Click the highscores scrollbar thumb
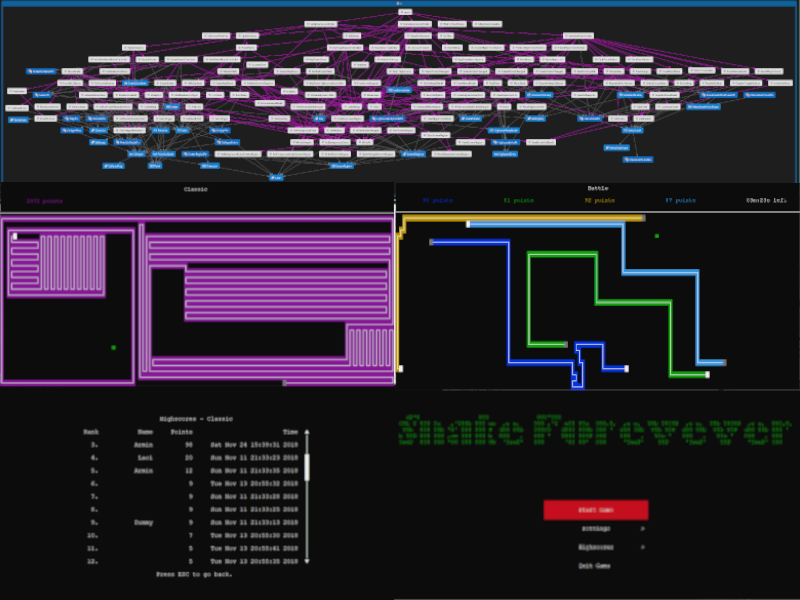The image size is (800, 600). pyautogui.click(x=307, y=467)
